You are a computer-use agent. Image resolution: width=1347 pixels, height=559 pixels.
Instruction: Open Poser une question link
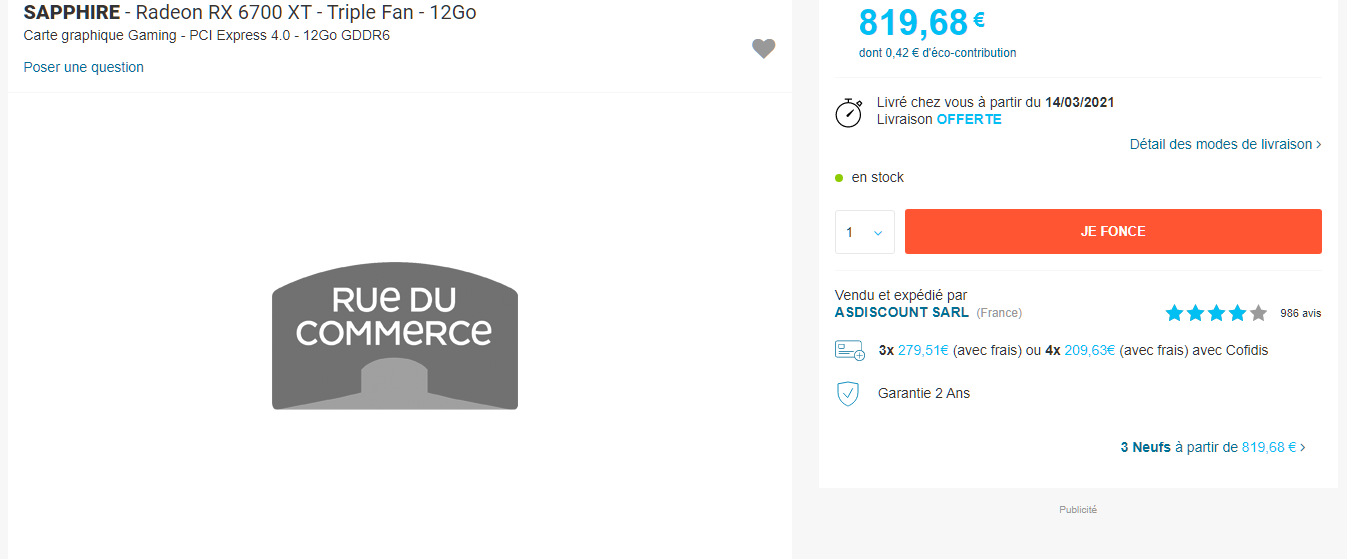[x=84, y=67]
